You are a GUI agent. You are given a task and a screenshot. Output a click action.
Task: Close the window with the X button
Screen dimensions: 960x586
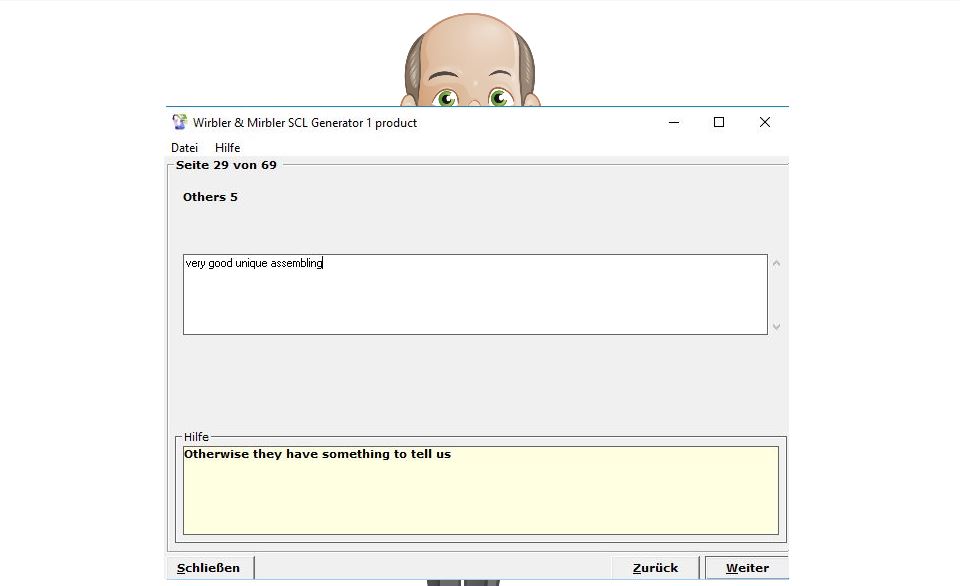pos(764,122)
